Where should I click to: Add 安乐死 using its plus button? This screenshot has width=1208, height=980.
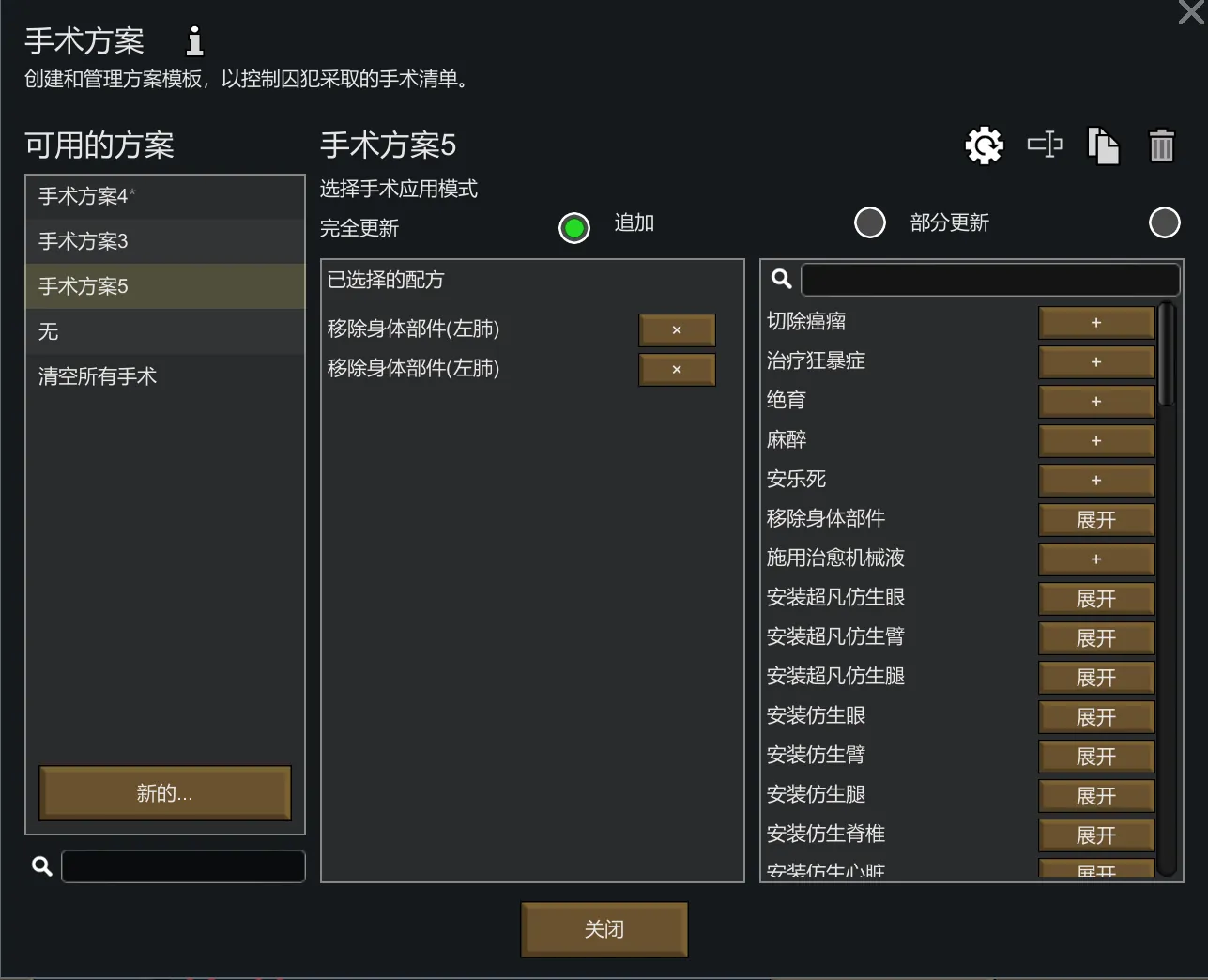(1095, 481)
